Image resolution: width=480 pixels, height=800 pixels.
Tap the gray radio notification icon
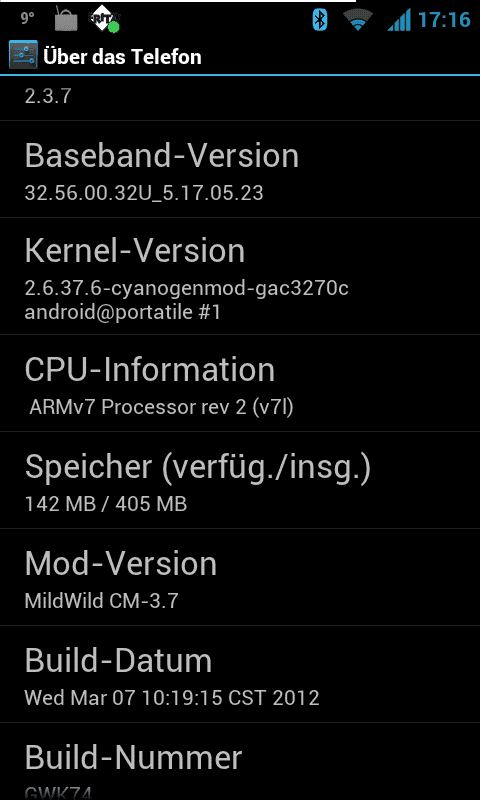pos(66,20)
